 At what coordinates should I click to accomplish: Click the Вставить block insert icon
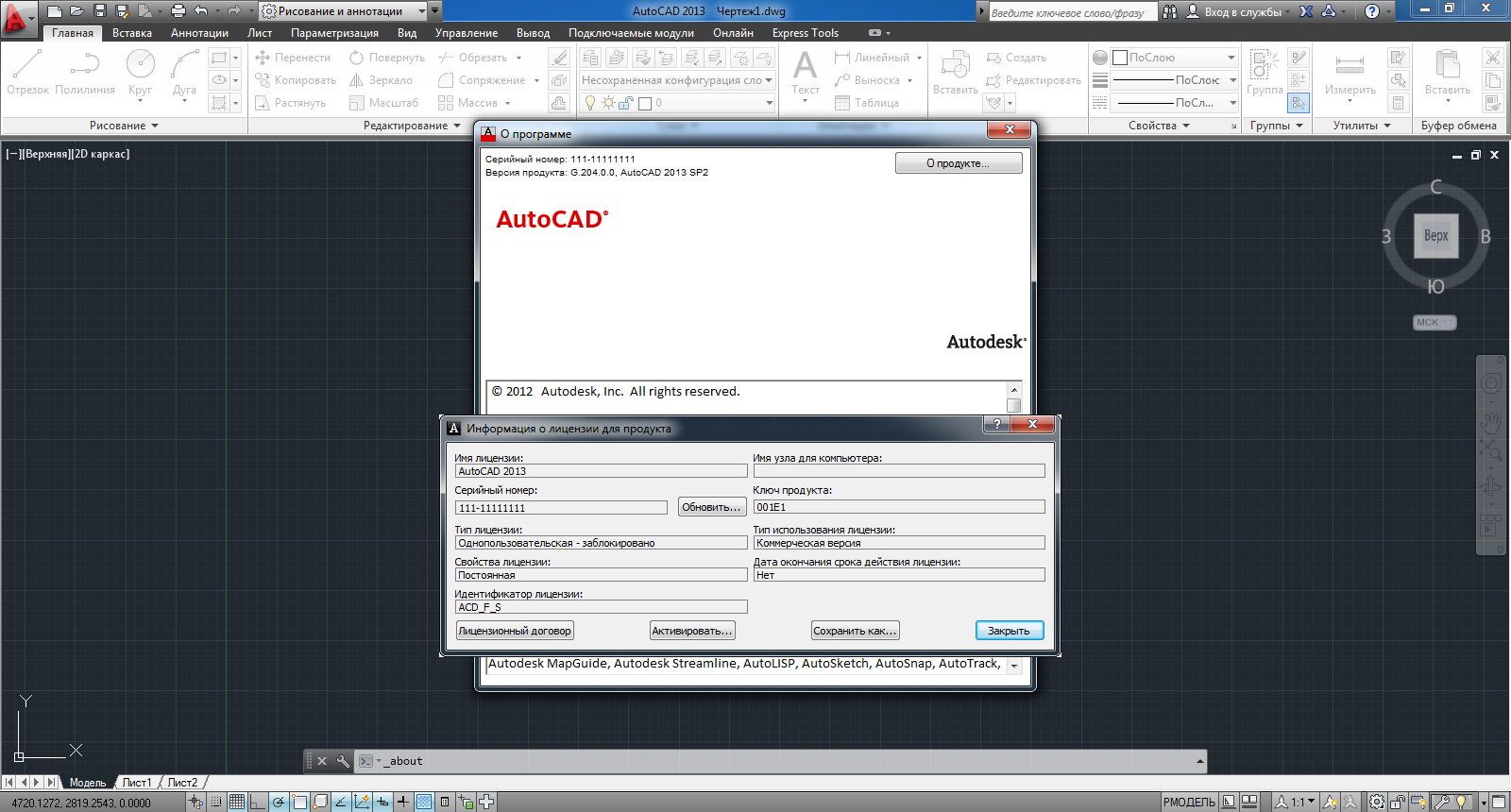click(x=955, y=73)
